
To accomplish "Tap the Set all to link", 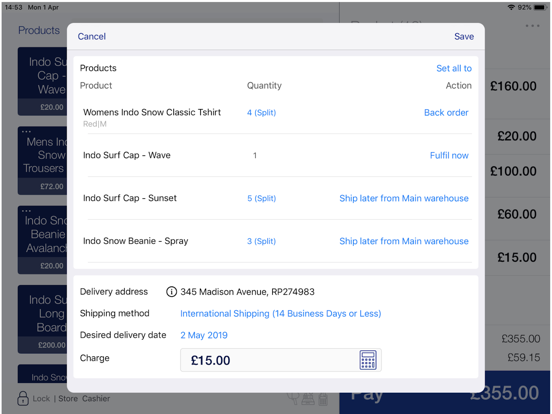I will coord(454,68).
